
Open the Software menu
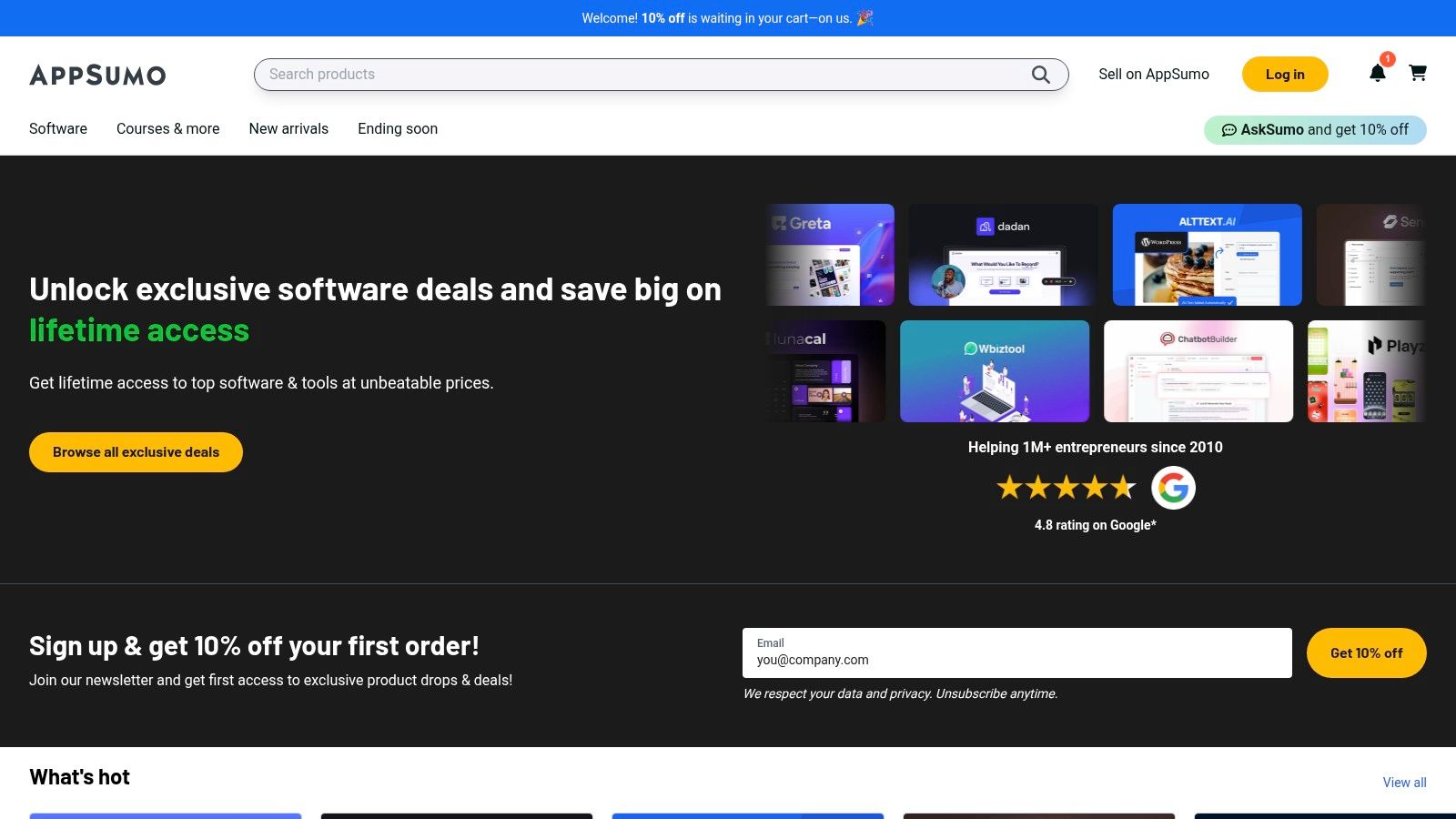[58, 128]
